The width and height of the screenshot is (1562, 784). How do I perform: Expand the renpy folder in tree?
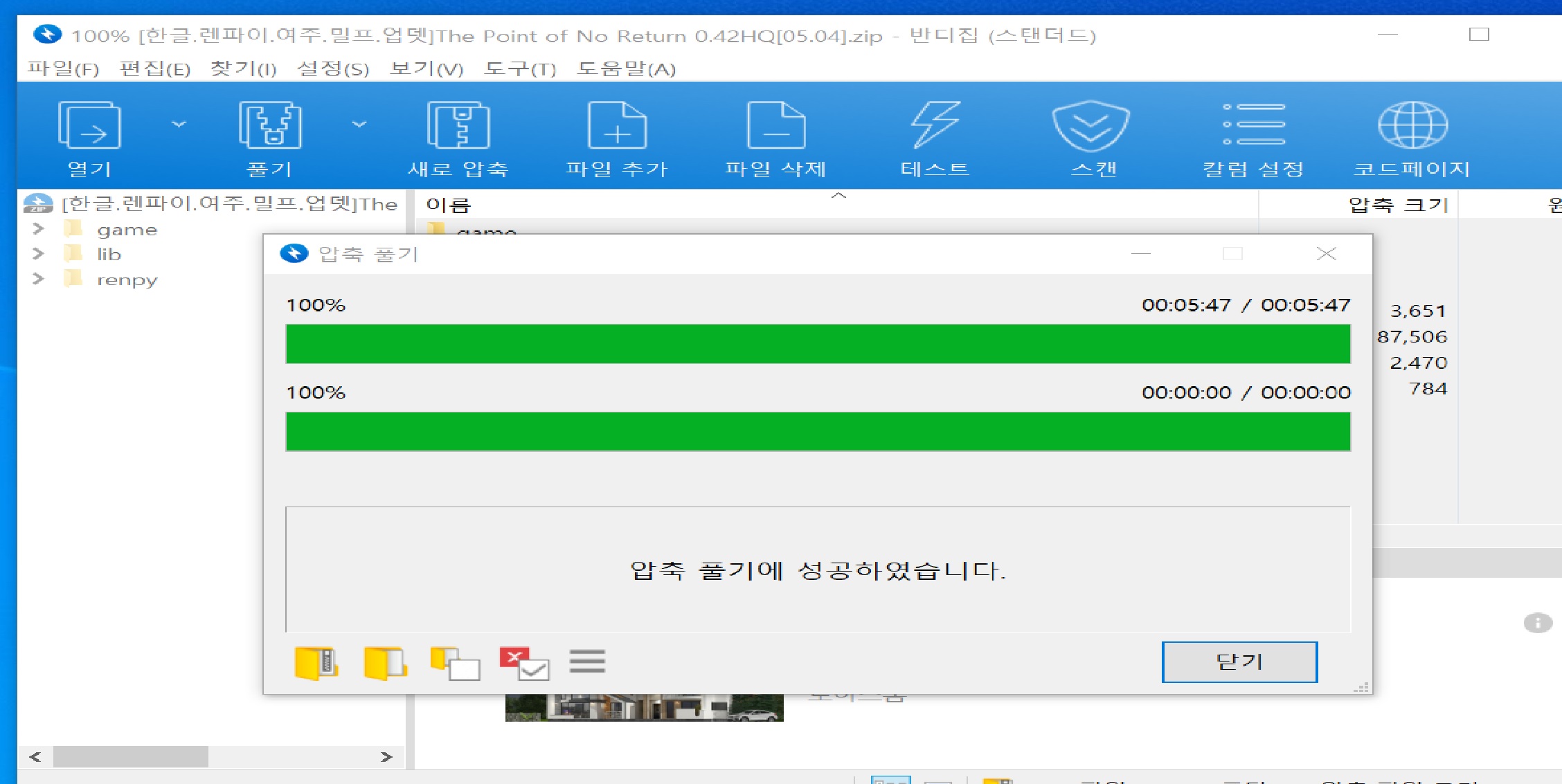point(38,279)
